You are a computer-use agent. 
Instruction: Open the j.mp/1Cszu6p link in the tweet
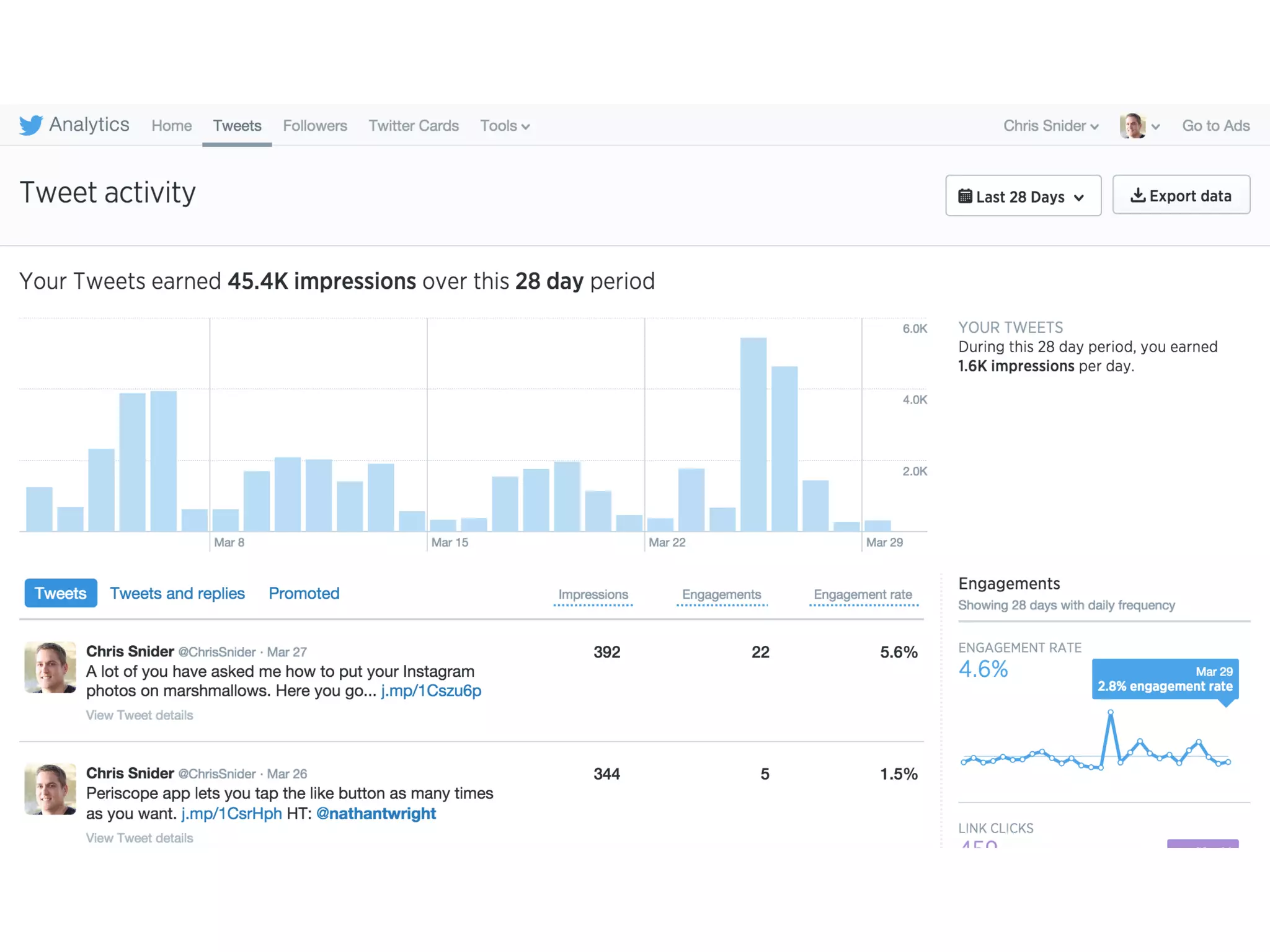click(x=431, y=690)
